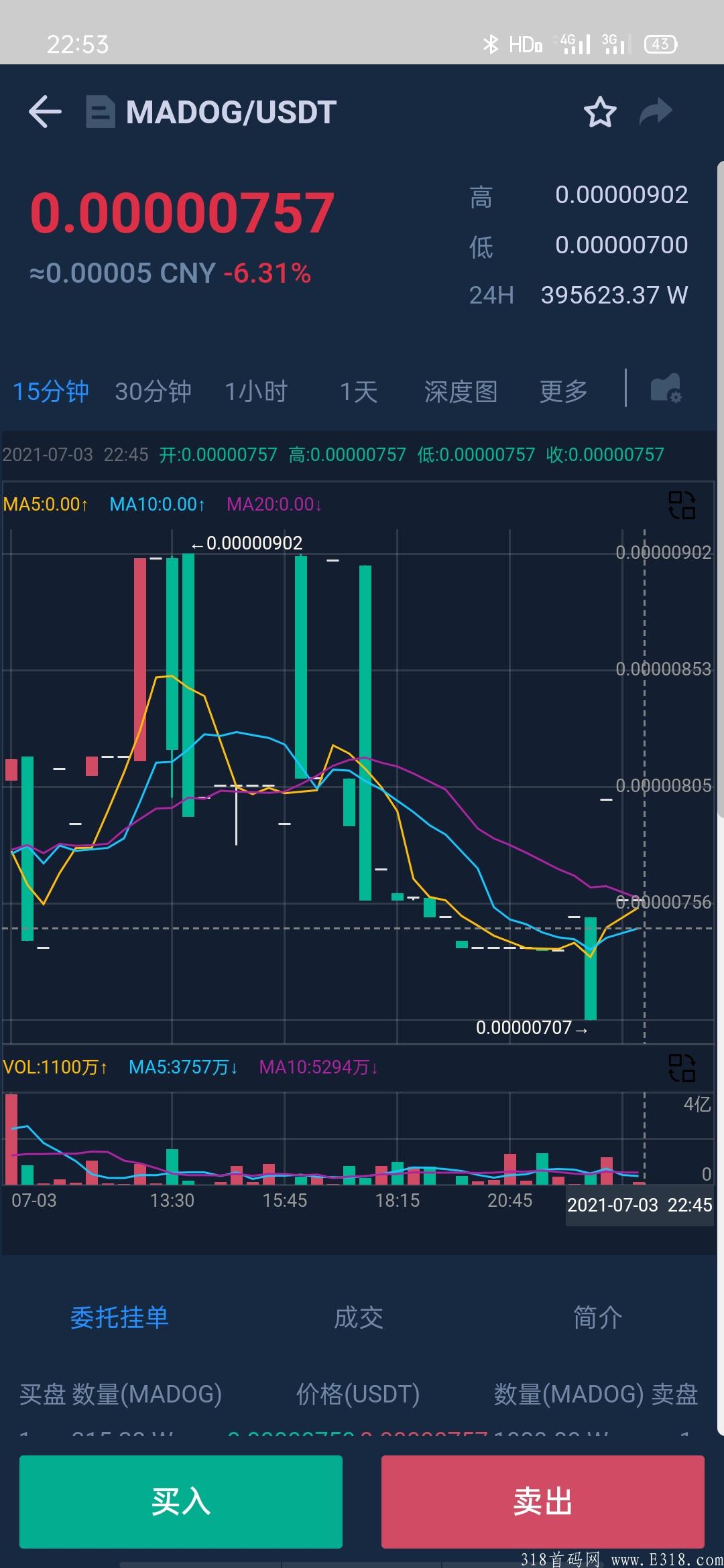Open the 成交 trades tab
724x1568 pixels.
pos(359,1317)
